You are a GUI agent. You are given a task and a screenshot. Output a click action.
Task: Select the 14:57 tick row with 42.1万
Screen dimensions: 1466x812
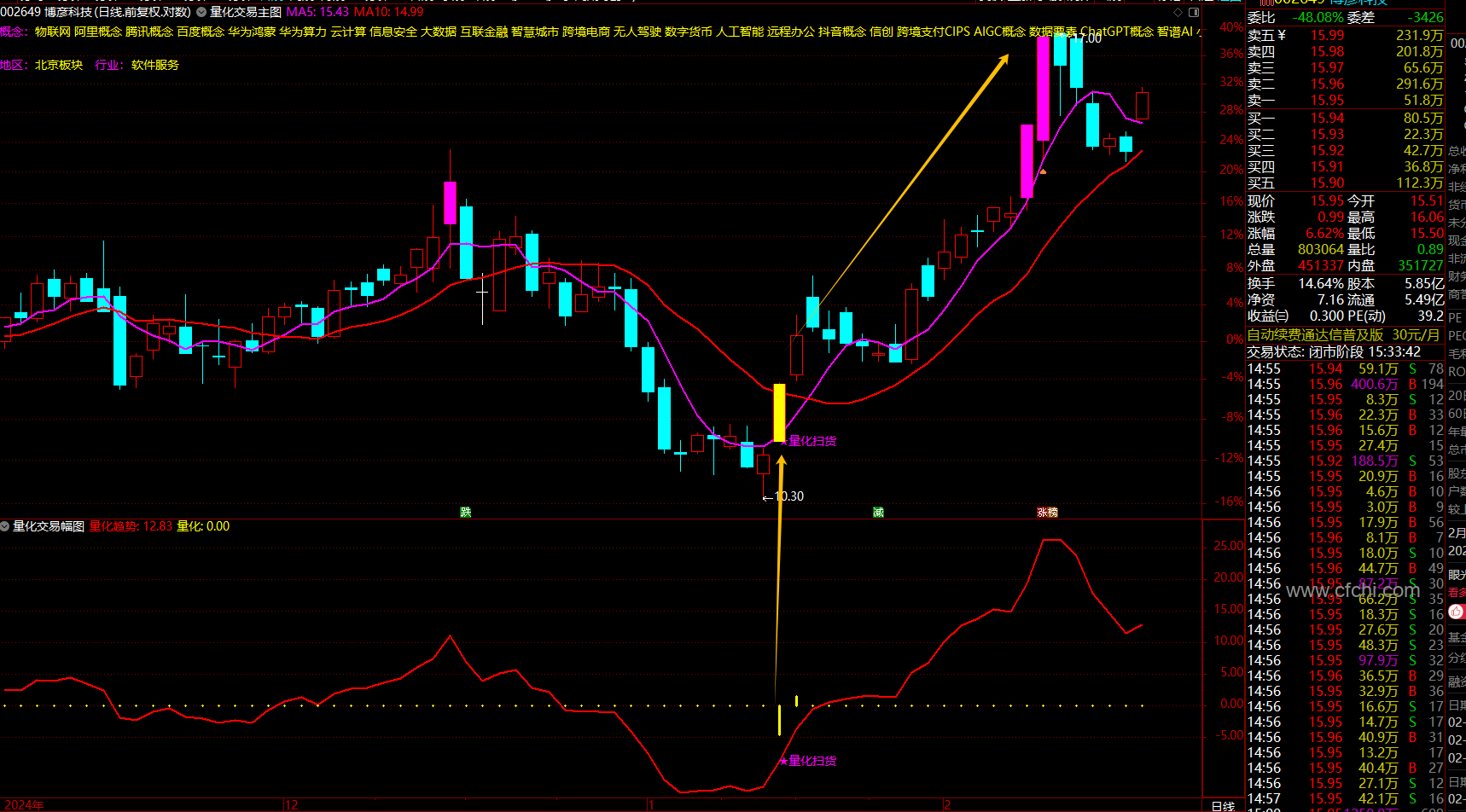click(1345, 798)
